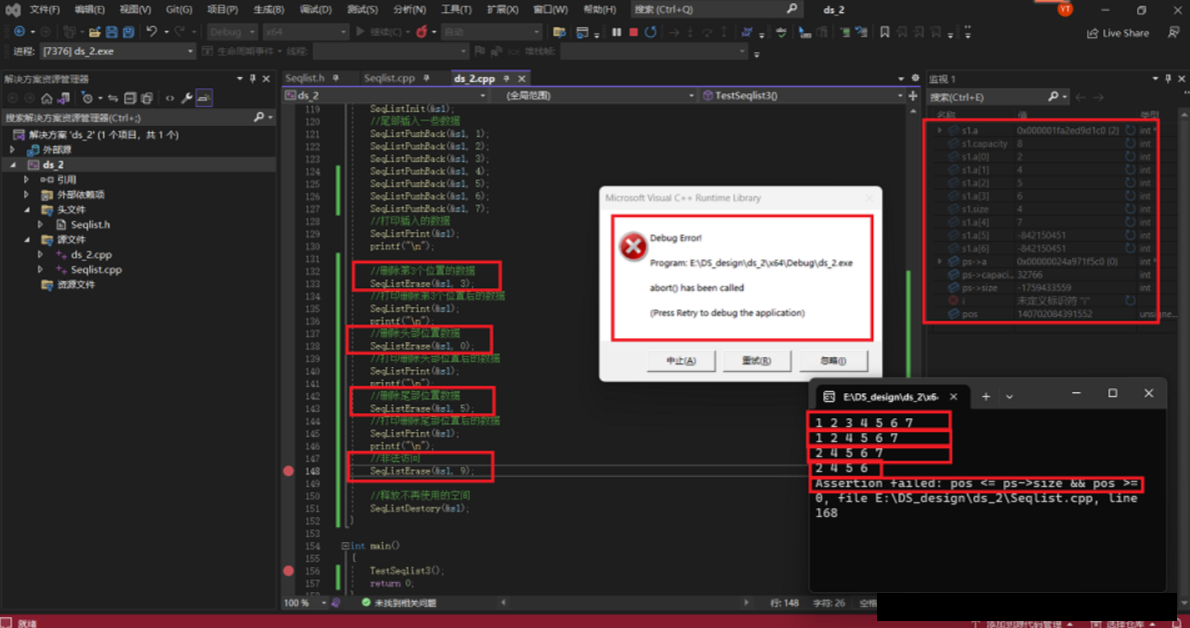
Task: Open the TestSeqlist3() member dropdown
Action: pos(802,95)
